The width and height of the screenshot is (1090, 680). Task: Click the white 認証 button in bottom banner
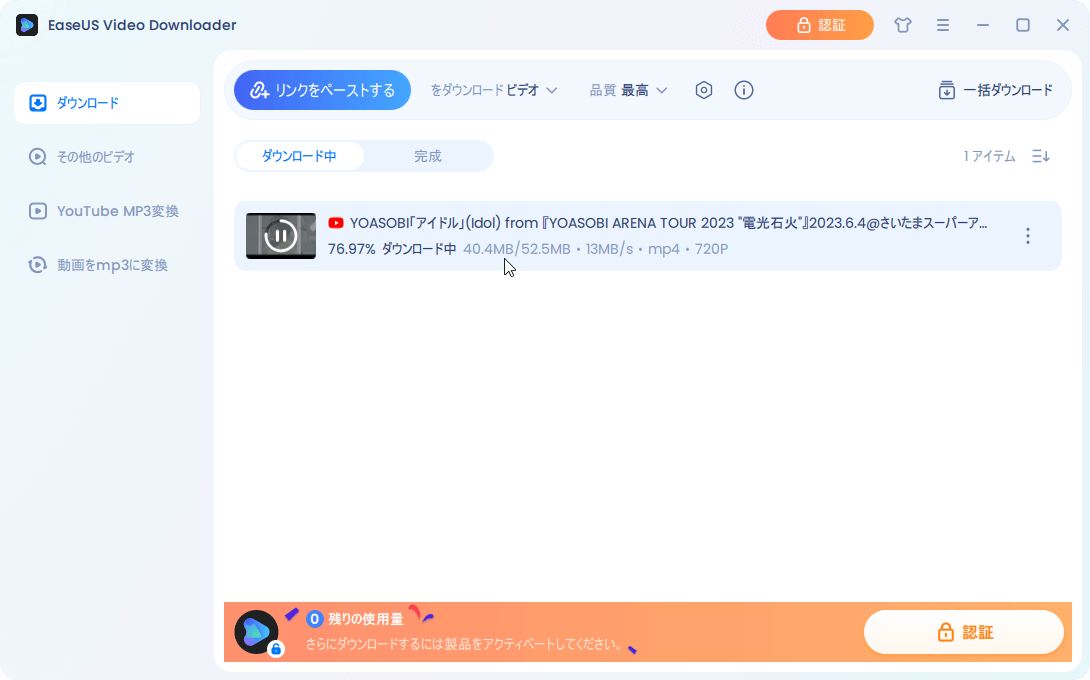click(964, 632)
